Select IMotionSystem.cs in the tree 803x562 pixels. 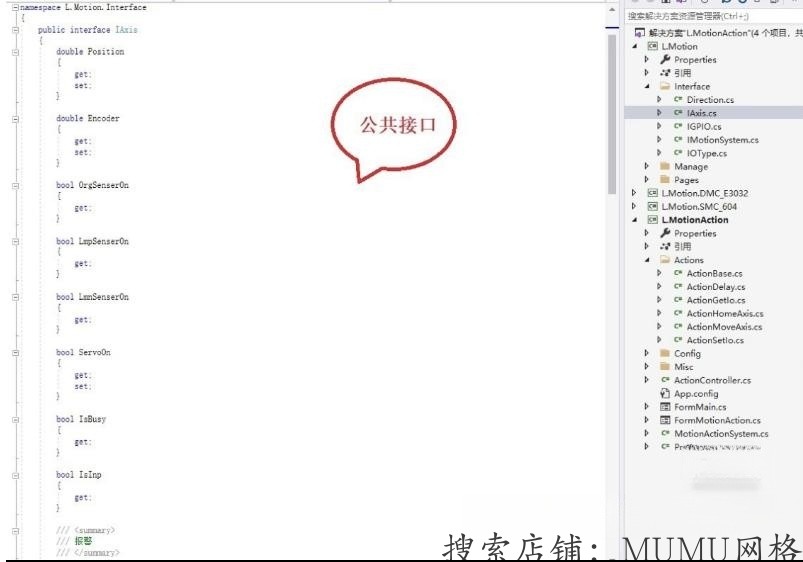pos(723,139)
